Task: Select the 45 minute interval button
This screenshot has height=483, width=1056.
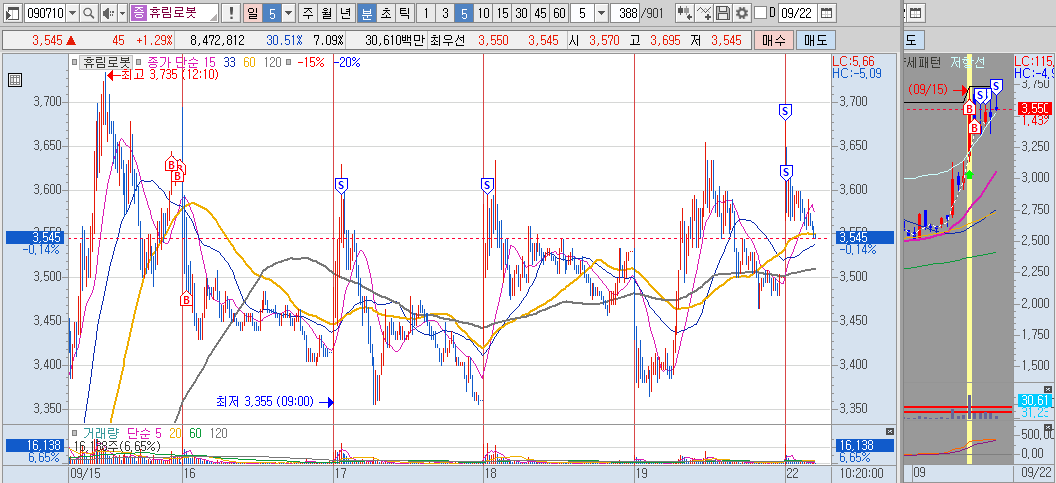Action: click(540, 13)
